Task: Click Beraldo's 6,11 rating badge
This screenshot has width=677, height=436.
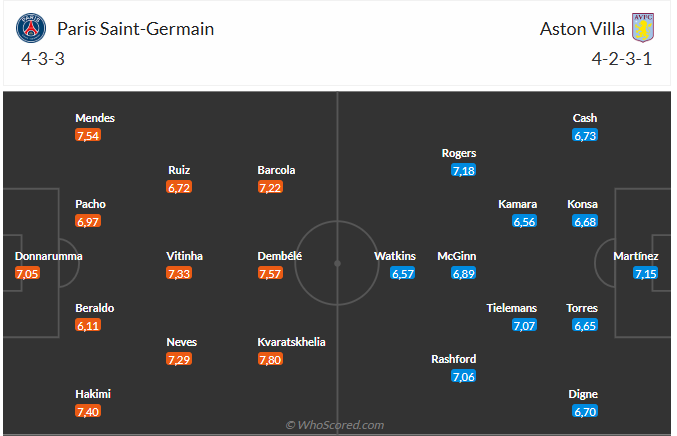Action: click(x=88, y=325)
